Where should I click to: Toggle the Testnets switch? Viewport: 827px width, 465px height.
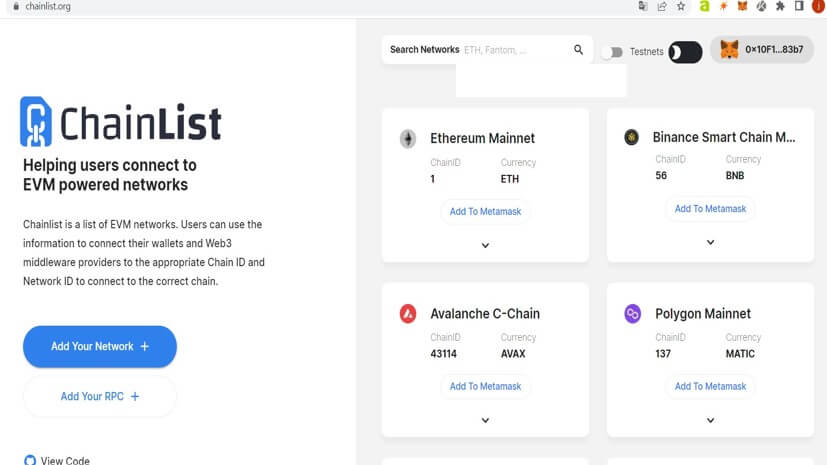click(x=612, y=52)
